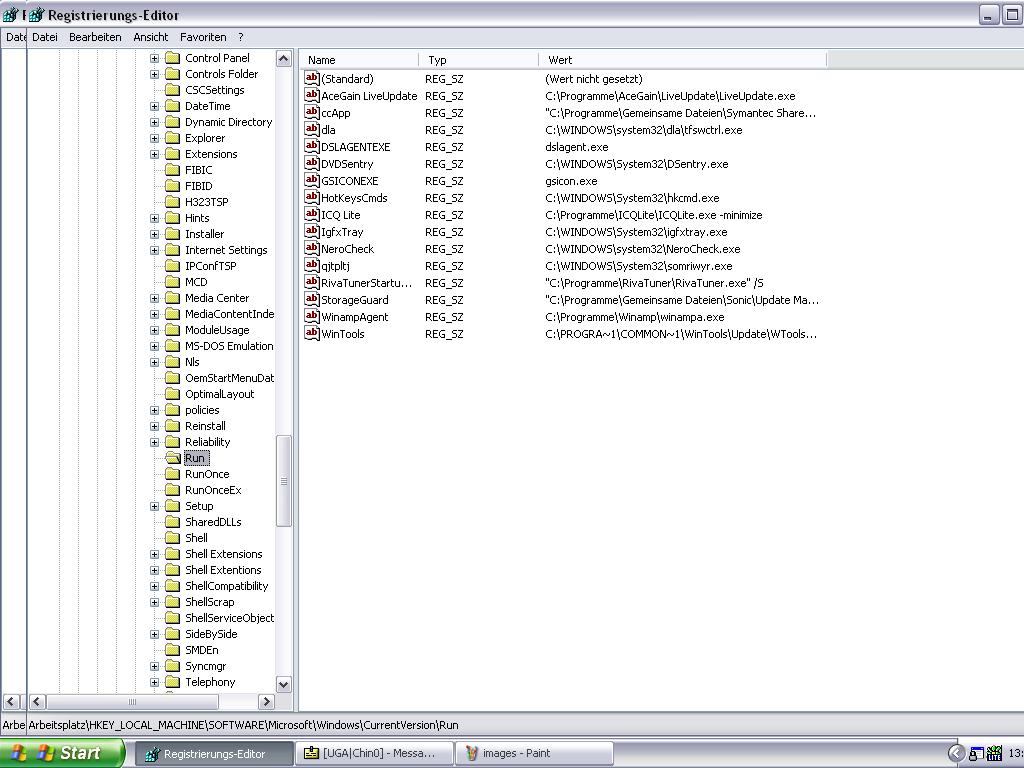Select the CSCSettings key label
This screenshot has width=1024, height=768.
pyautogui.click(x=214, y=90)
